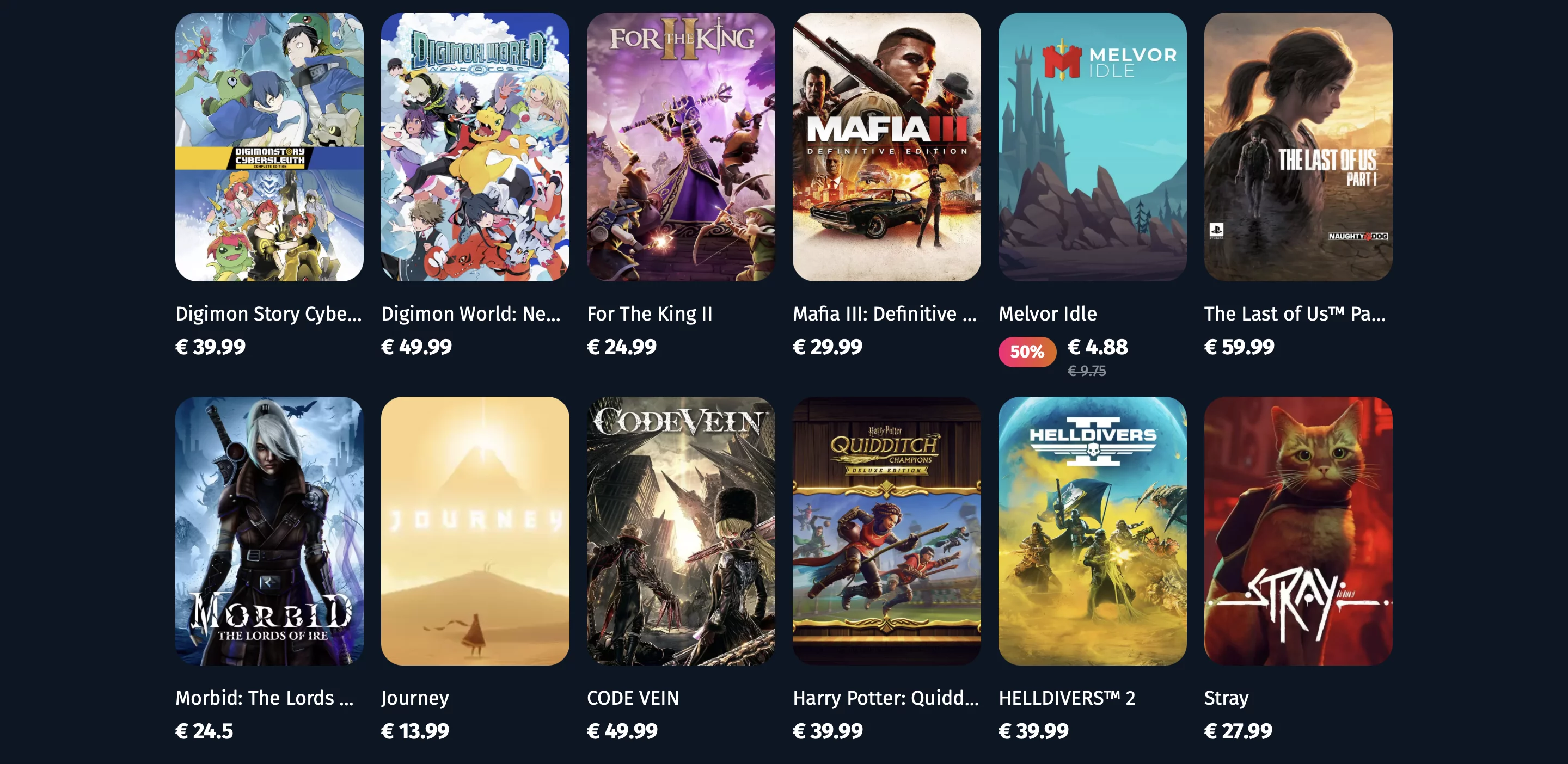Image resolution: width=1568 pixels, height=764 pixels.
Task: Click the Melvor Idle title link
Action: [x=1048, y=314]
